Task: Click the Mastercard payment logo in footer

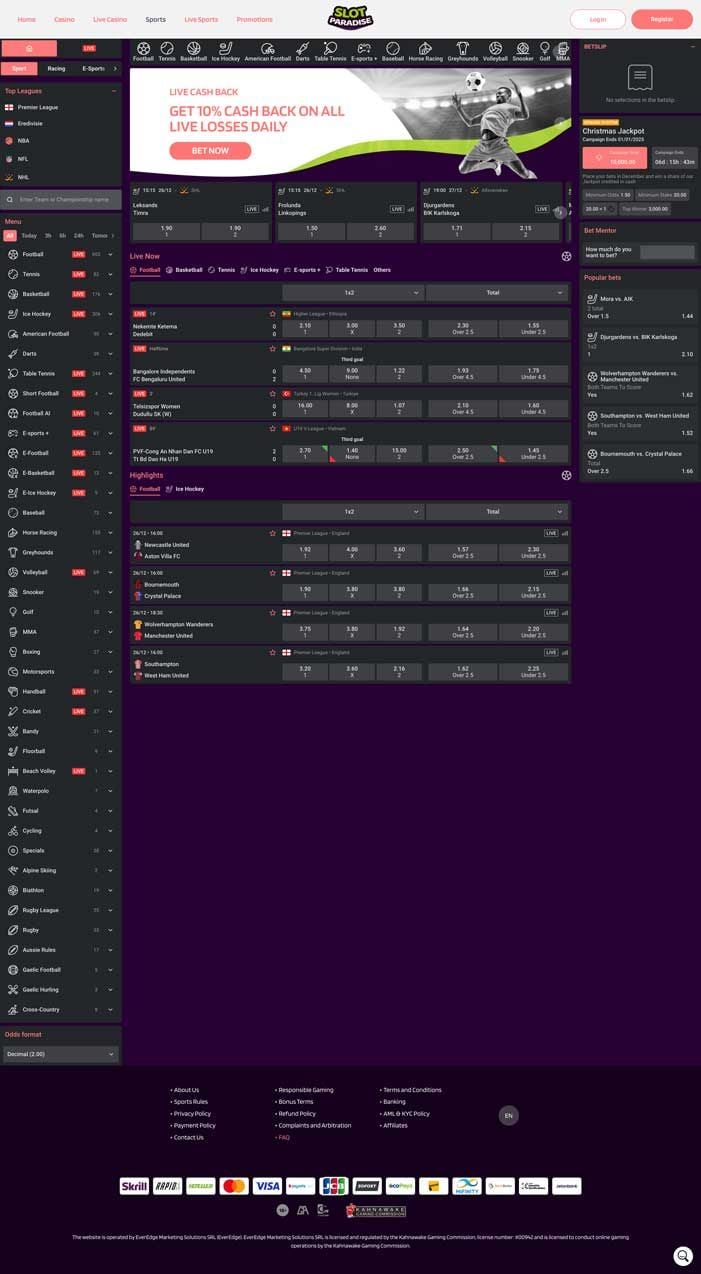Action: [233, 1186]
